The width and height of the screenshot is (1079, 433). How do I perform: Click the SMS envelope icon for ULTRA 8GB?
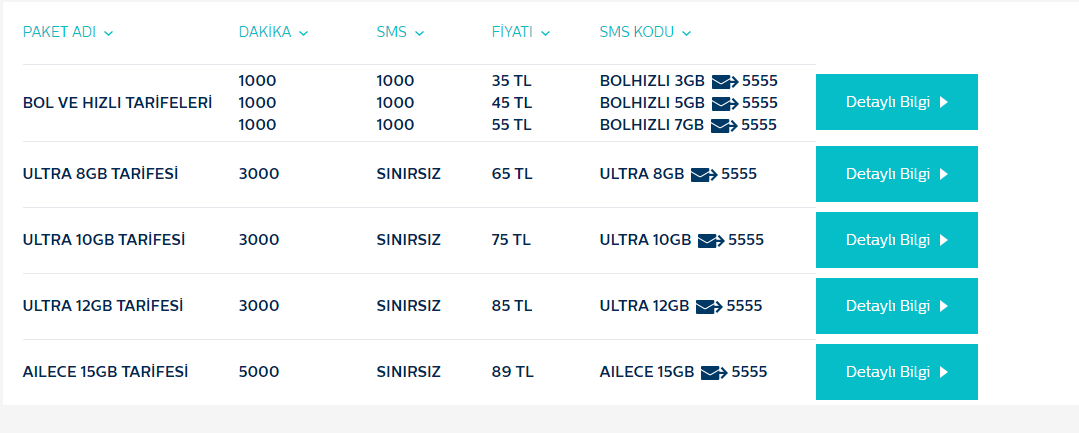(x=704, y=175)
